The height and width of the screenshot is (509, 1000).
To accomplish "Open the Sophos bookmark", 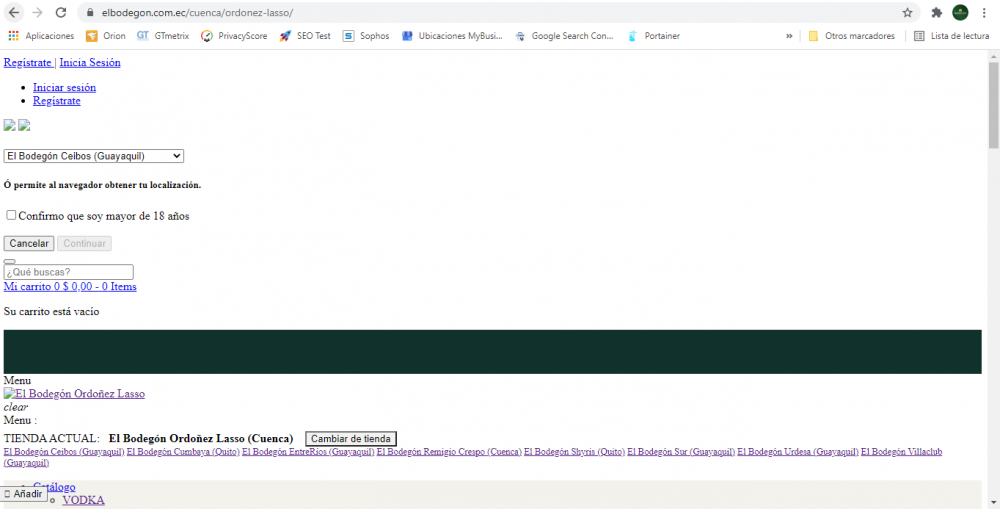I will coord(365,36).
